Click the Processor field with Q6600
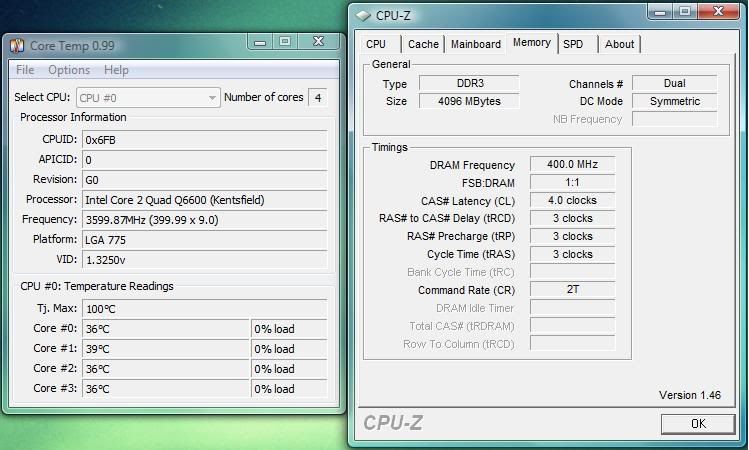749x450 pixels. tap(204, 200)
